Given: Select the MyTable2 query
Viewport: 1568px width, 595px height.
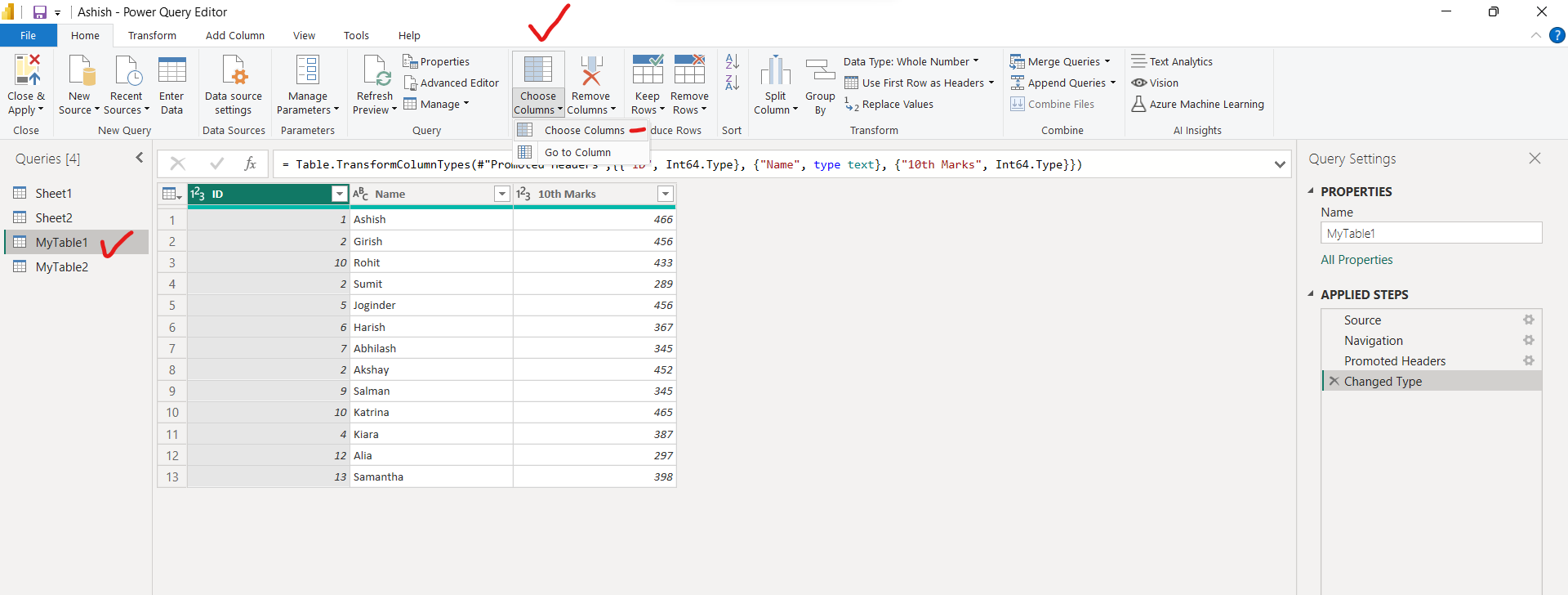Looking at the screenshot, I should click(62, 267).
